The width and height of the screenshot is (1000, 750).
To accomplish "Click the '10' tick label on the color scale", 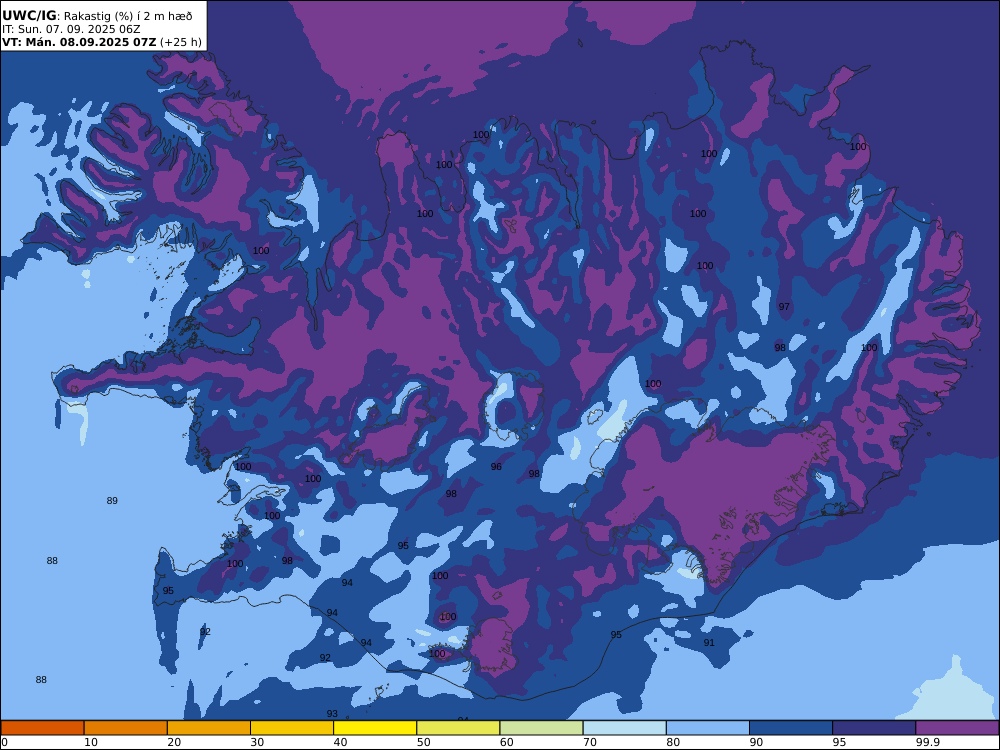I will tap(91, 742).
